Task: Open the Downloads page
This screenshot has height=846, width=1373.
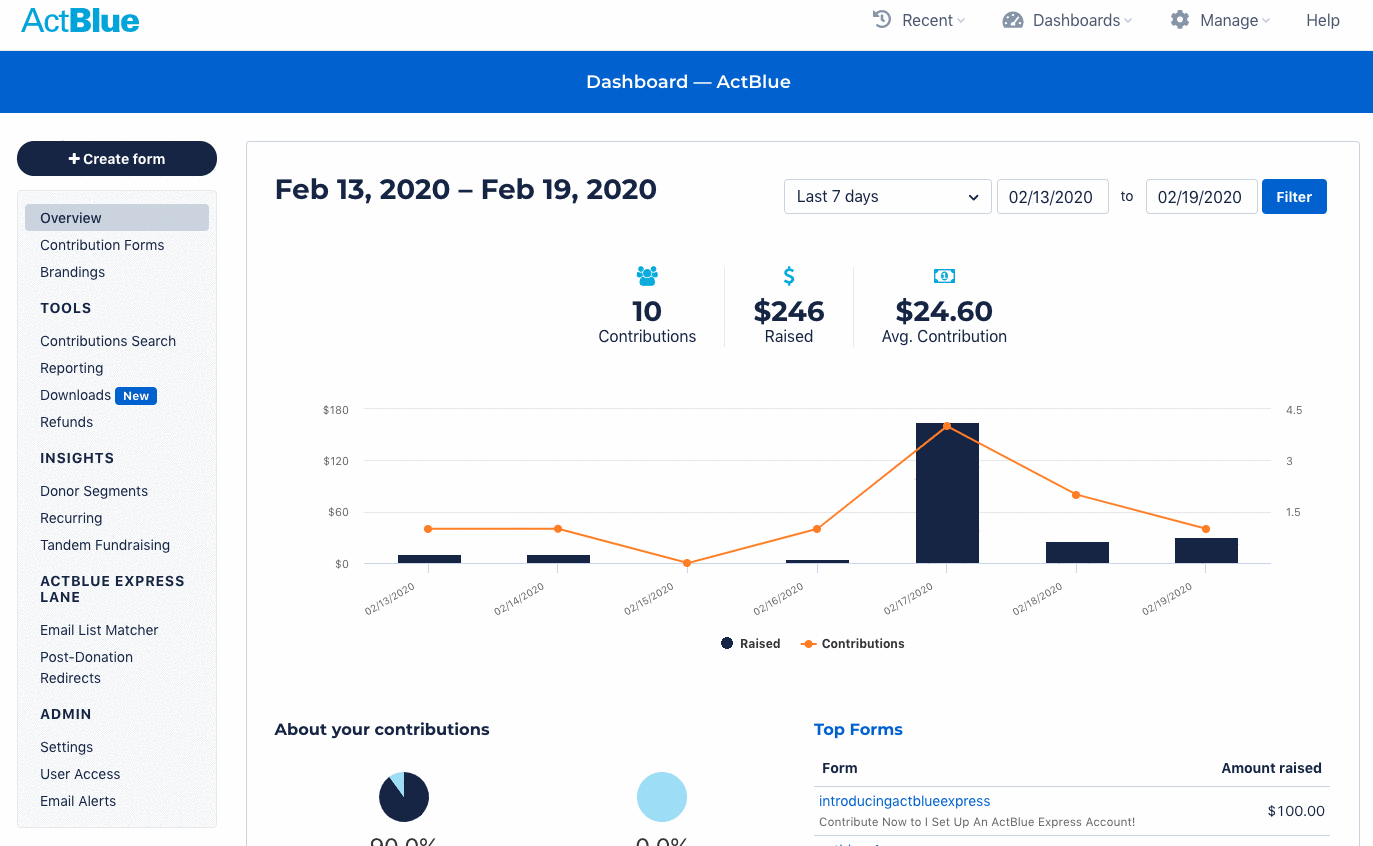Action: click(75, 395)
